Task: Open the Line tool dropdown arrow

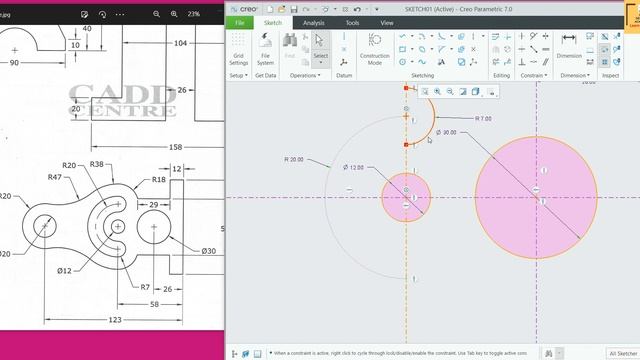Action: click(412, 36)
